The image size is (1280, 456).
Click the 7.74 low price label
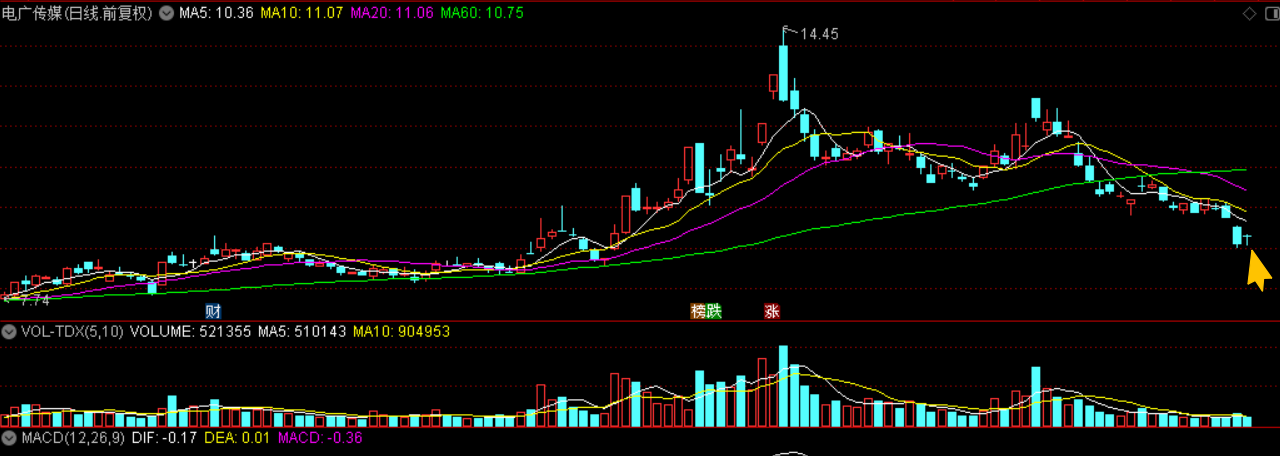[x=35, y=299]
